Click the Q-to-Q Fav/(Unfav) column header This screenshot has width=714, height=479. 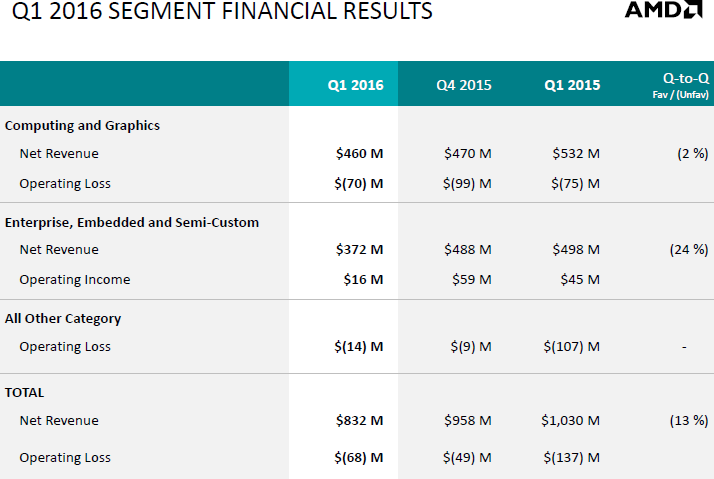[x=685, y=84]
